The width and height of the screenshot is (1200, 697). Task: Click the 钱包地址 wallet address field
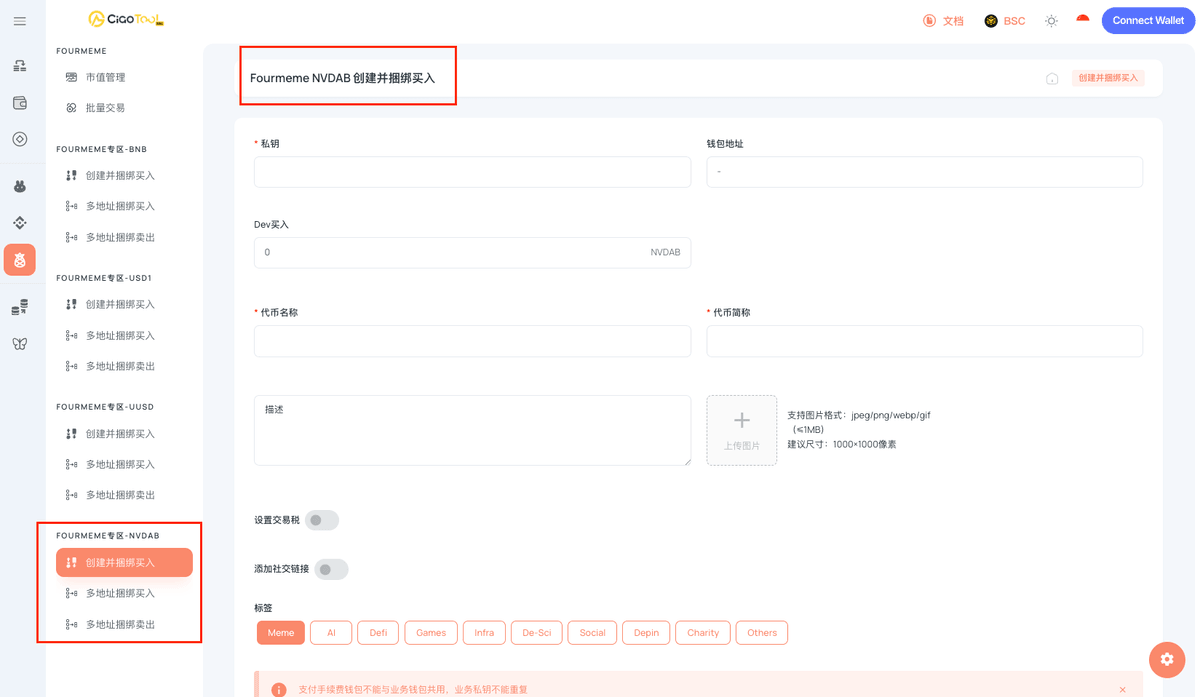coord(924,172)
